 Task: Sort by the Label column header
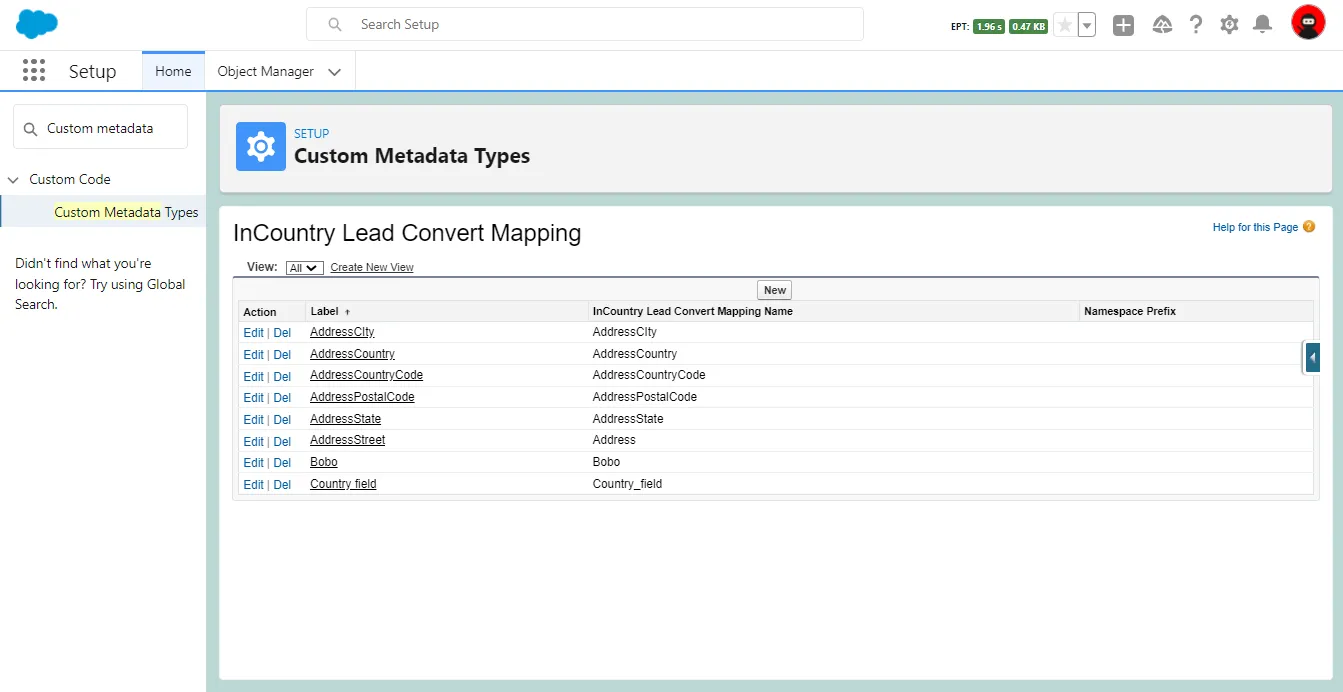pos(325,312)
